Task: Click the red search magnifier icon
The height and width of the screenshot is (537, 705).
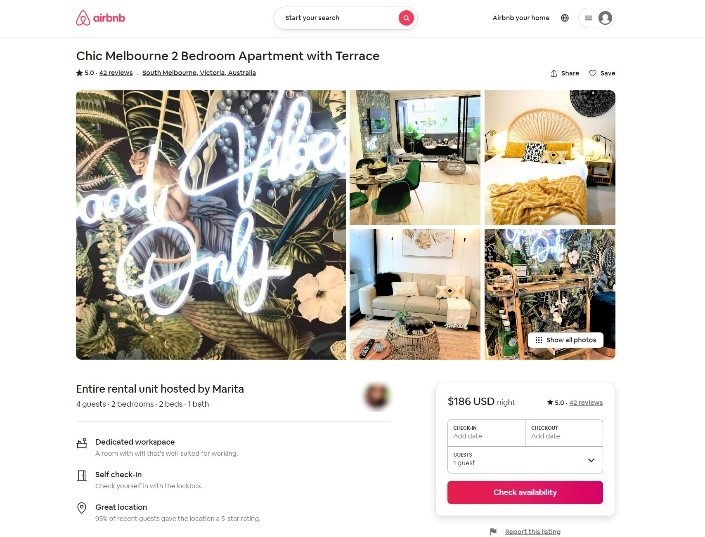Action: coord(406,18)
